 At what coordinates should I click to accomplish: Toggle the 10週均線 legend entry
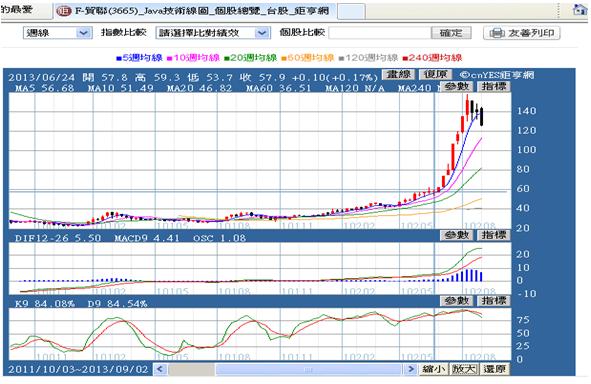click(x=193, y=58)
